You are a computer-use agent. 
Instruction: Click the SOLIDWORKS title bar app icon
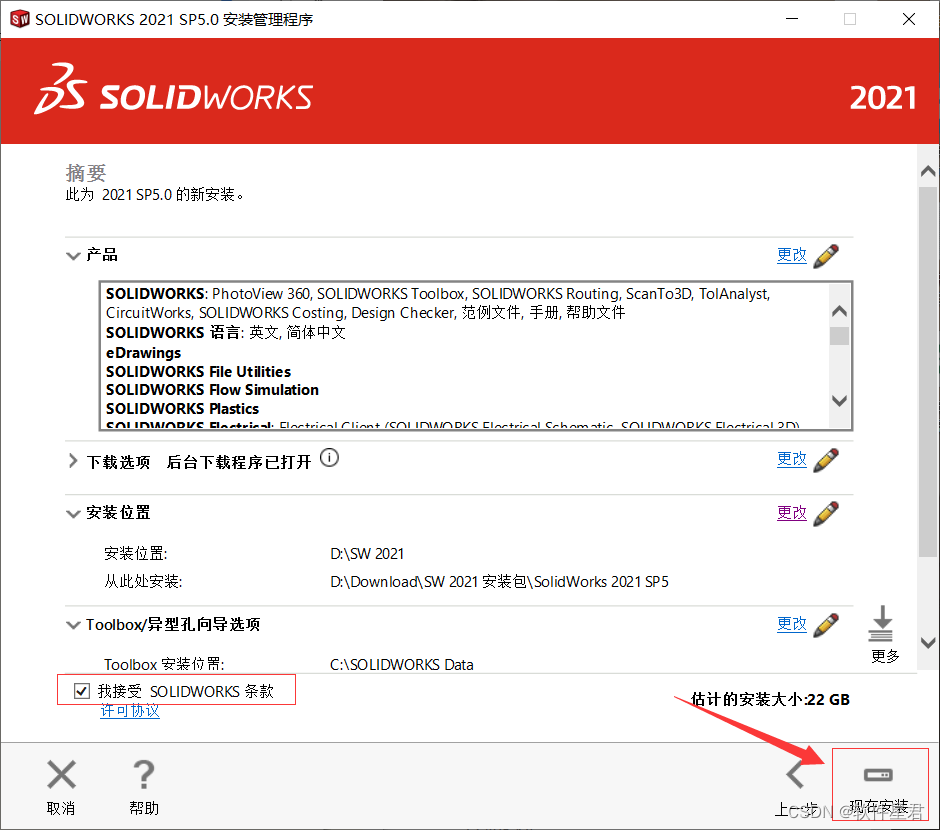pos(20,19)
